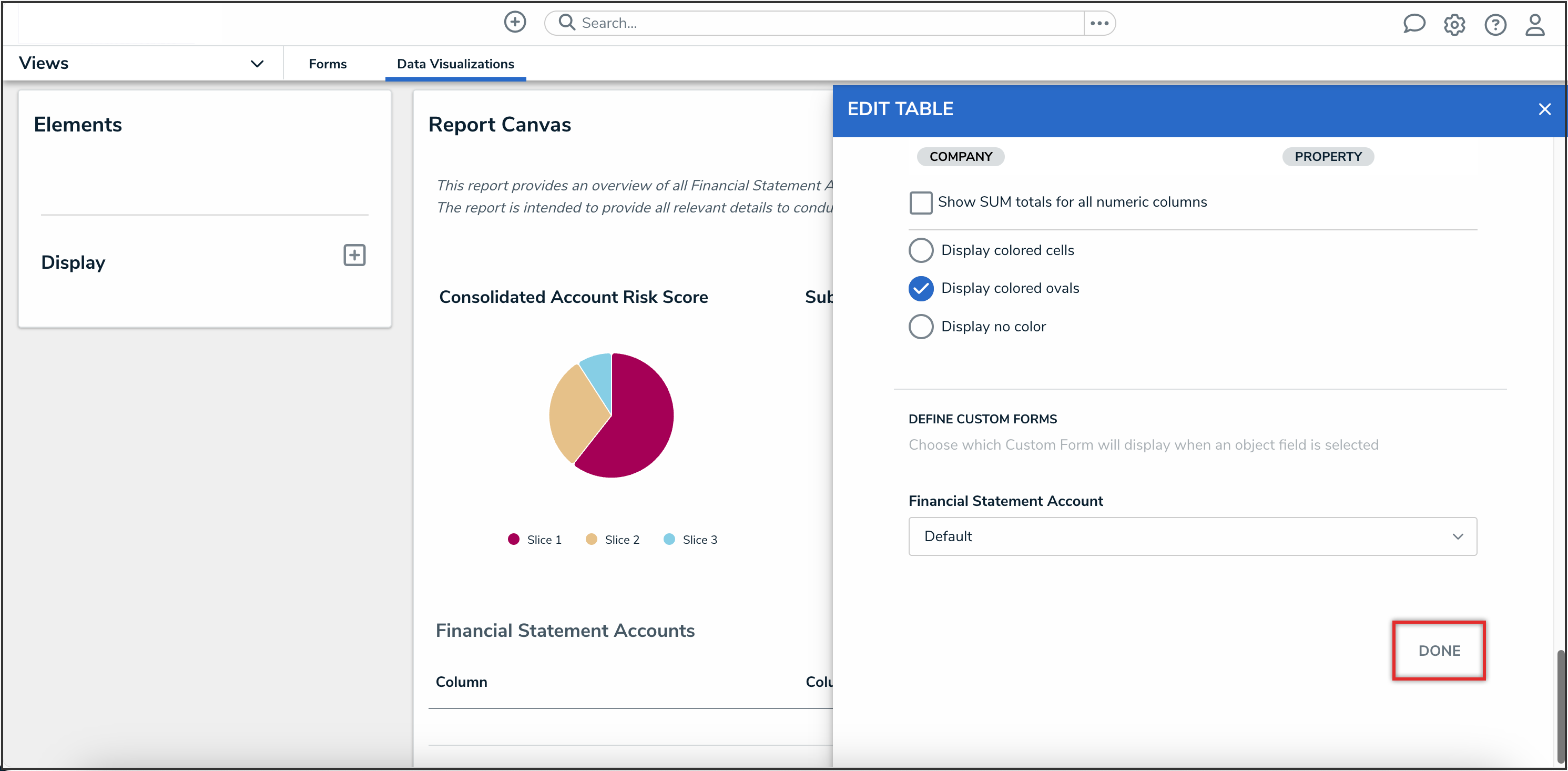Select Display colored cells option
Viewport: 1568px width, 771px height.
coord(920,250)
